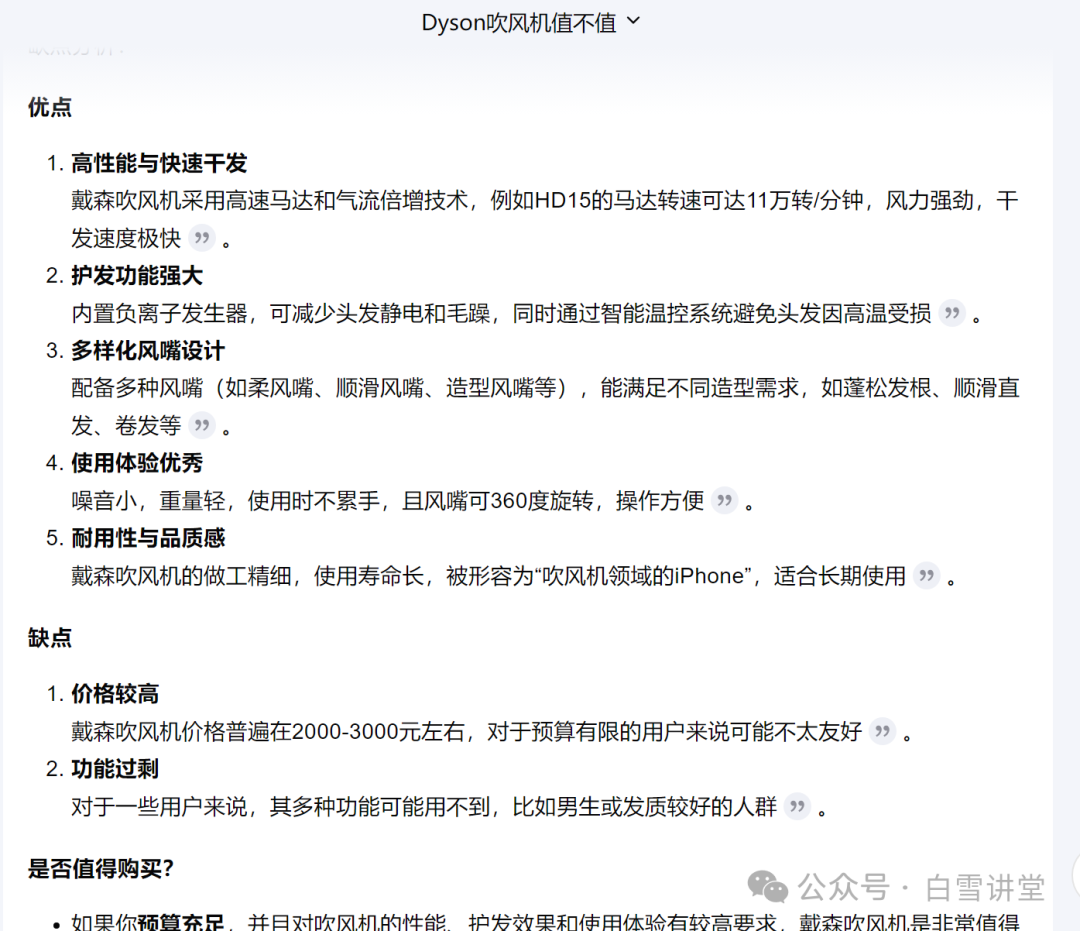Click the heading 缺点
The width and height of the screenshot is (1080, 931).
[x=50, y=638]
